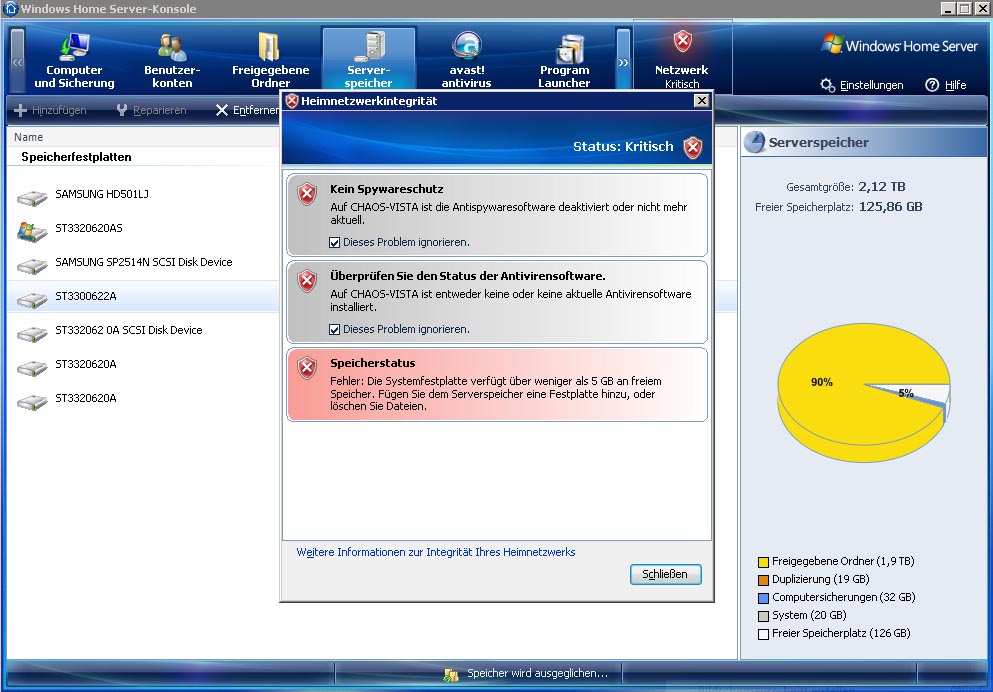Screen dimensions: 993x692
Task: Click the blue Computersicherungen legend swatch
Action: (x=763, y=598)
